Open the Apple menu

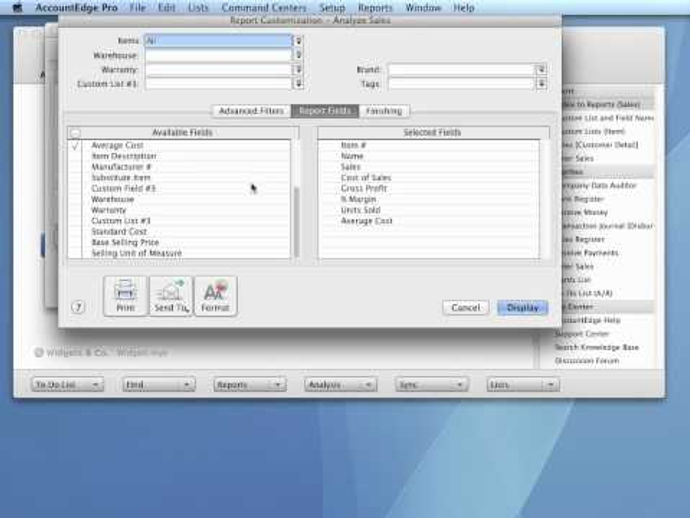tap(18, 7)
